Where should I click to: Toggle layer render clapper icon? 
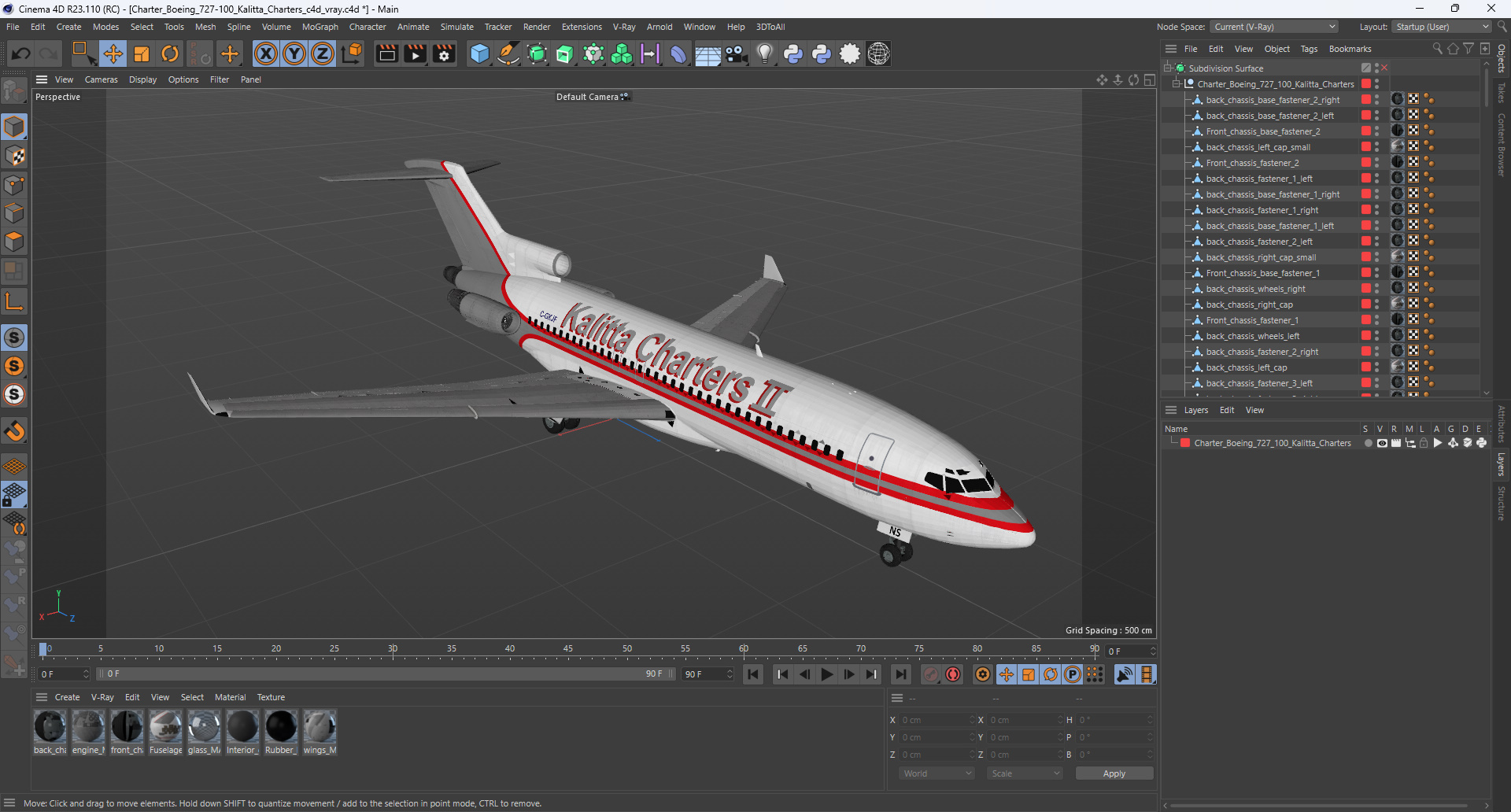coord(1396,443)
